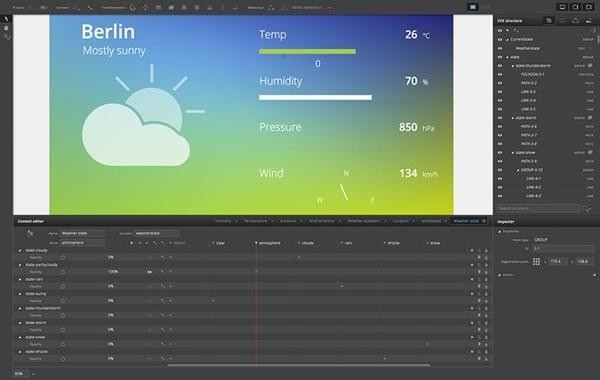Switch to the Temperature context tab
This screenshot has height=380, width=600.
coord(256,221)
